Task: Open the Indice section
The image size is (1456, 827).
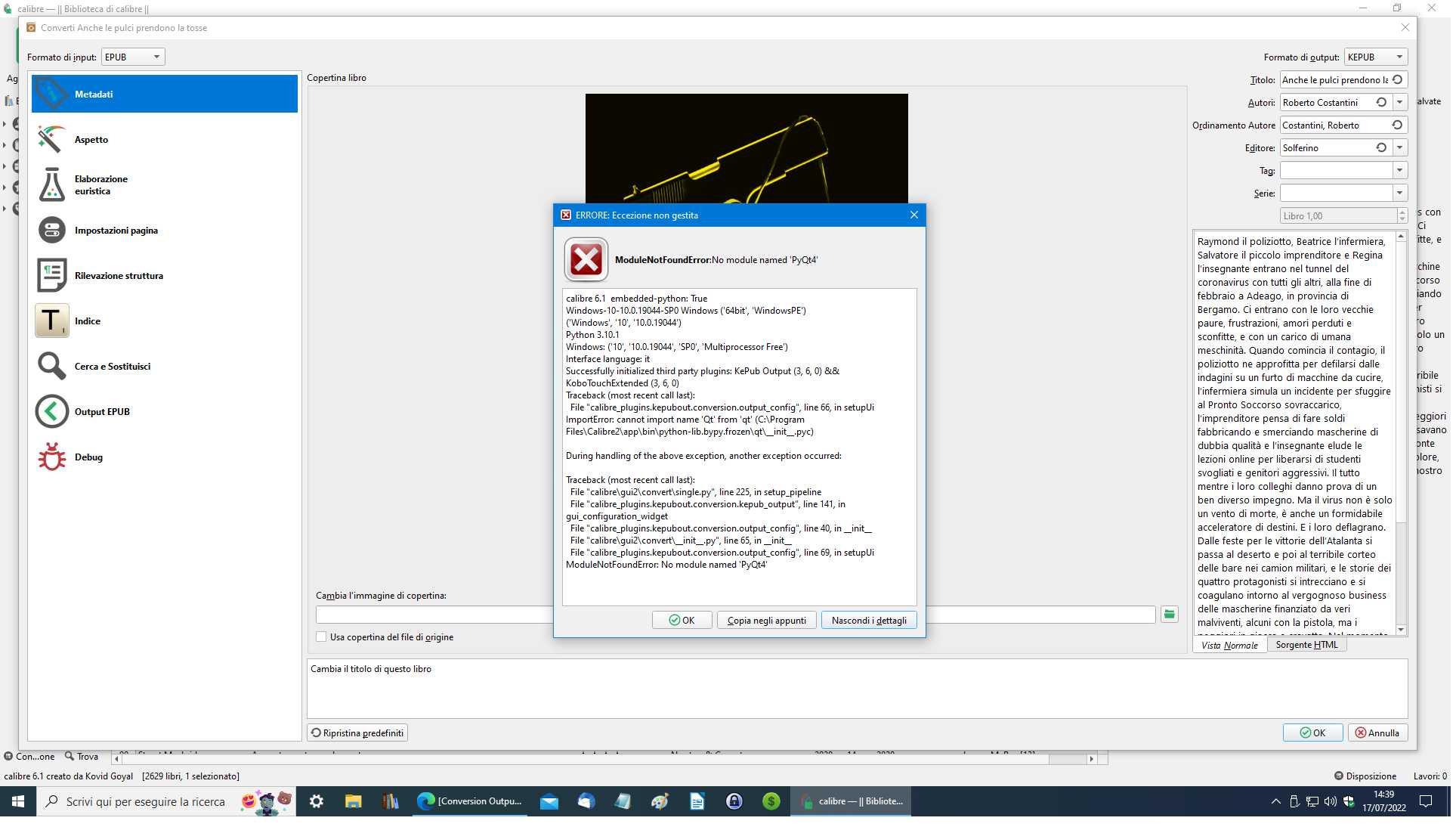Action: click(x=87, y=321)
